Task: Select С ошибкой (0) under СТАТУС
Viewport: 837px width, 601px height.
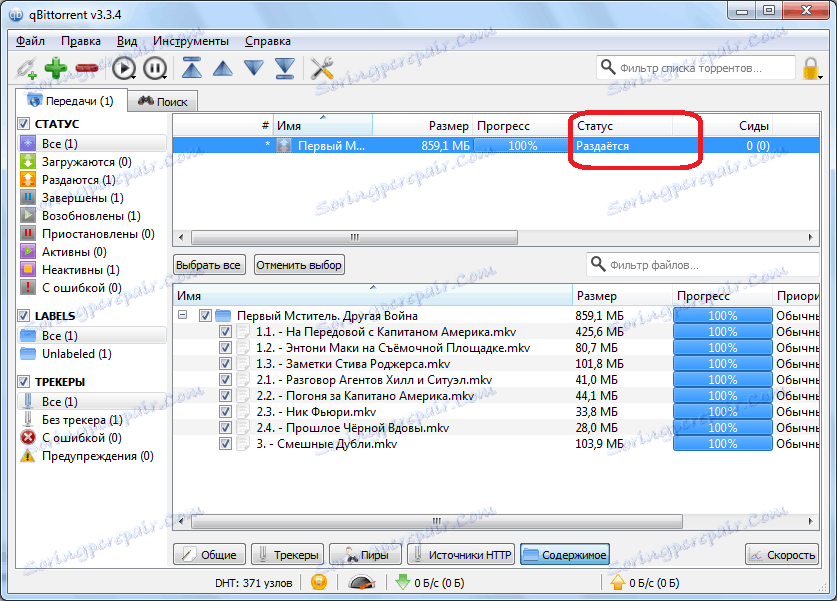Action: click(x=92, y=288)
